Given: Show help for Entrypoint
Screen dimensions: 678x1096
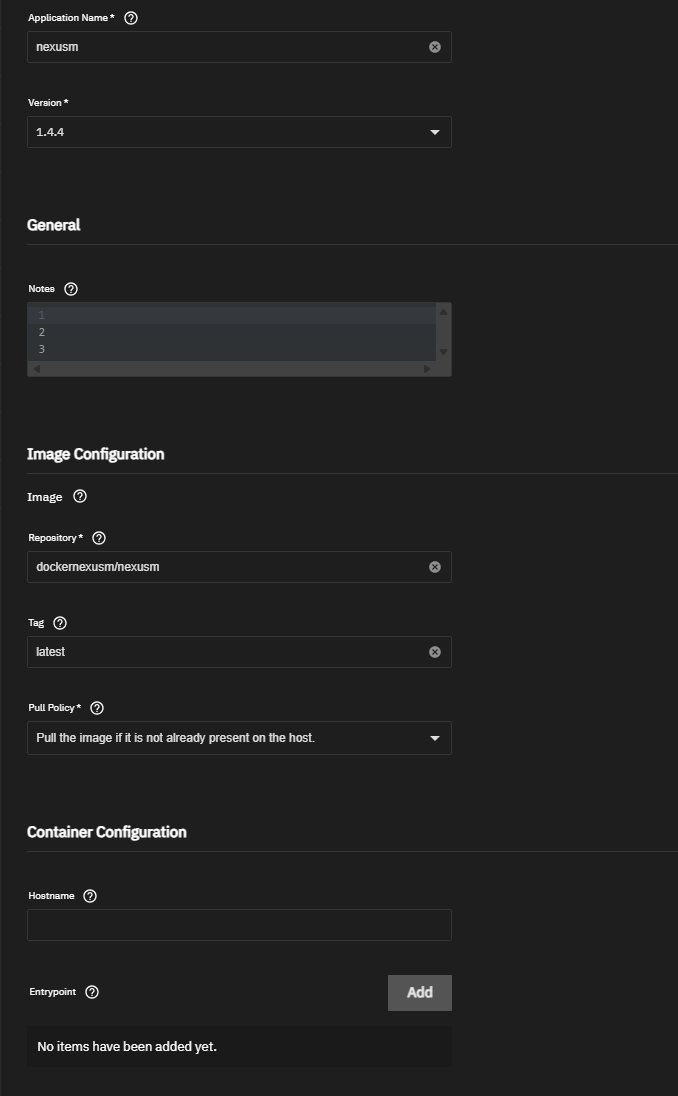Looking at the screenshot, I should click(x=92, y=992).
